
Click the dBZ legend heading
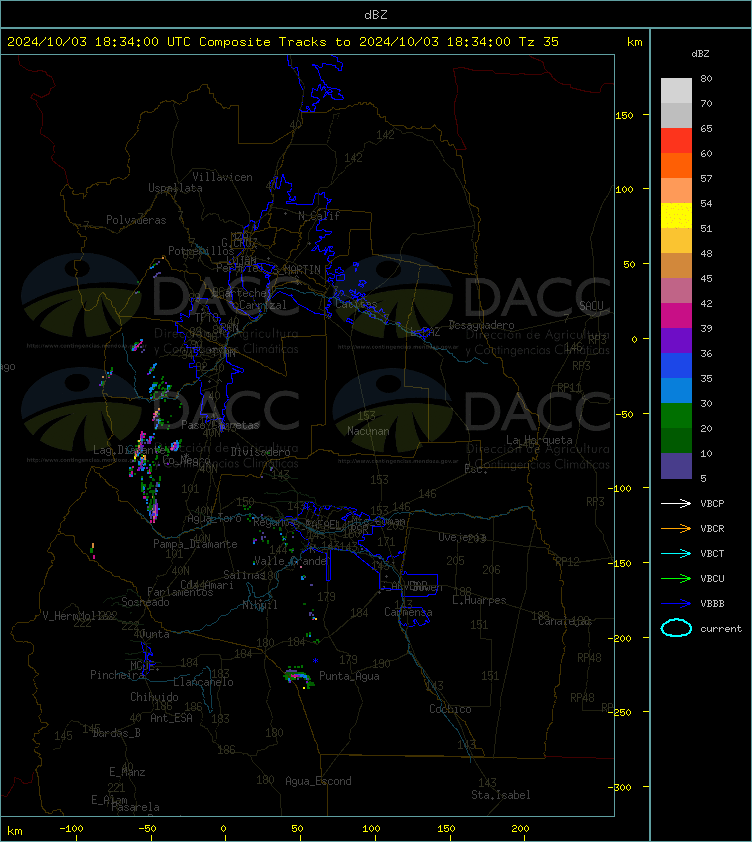[700, 54]
